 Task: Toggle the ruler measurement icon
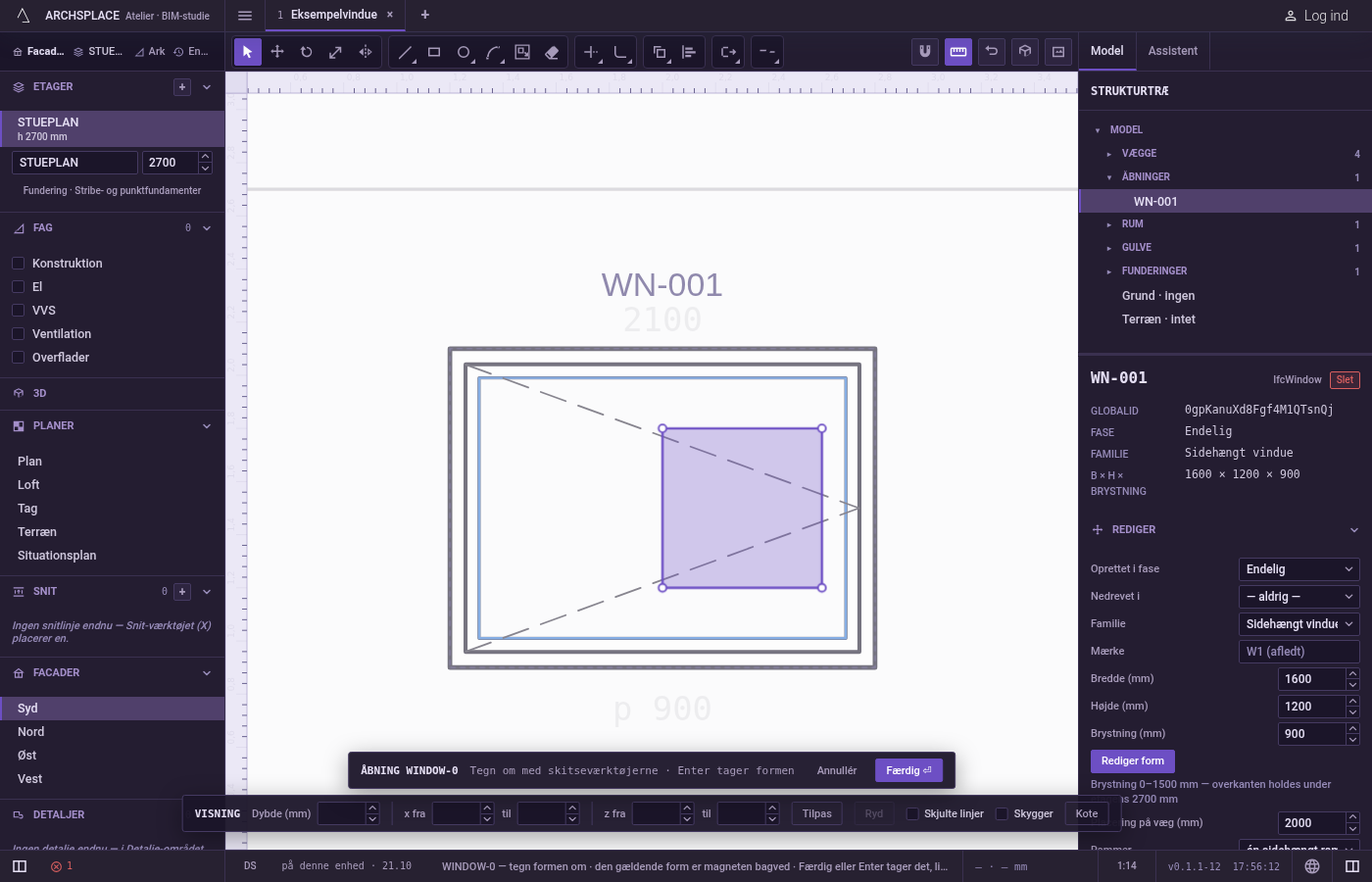[x=958, y=52]
